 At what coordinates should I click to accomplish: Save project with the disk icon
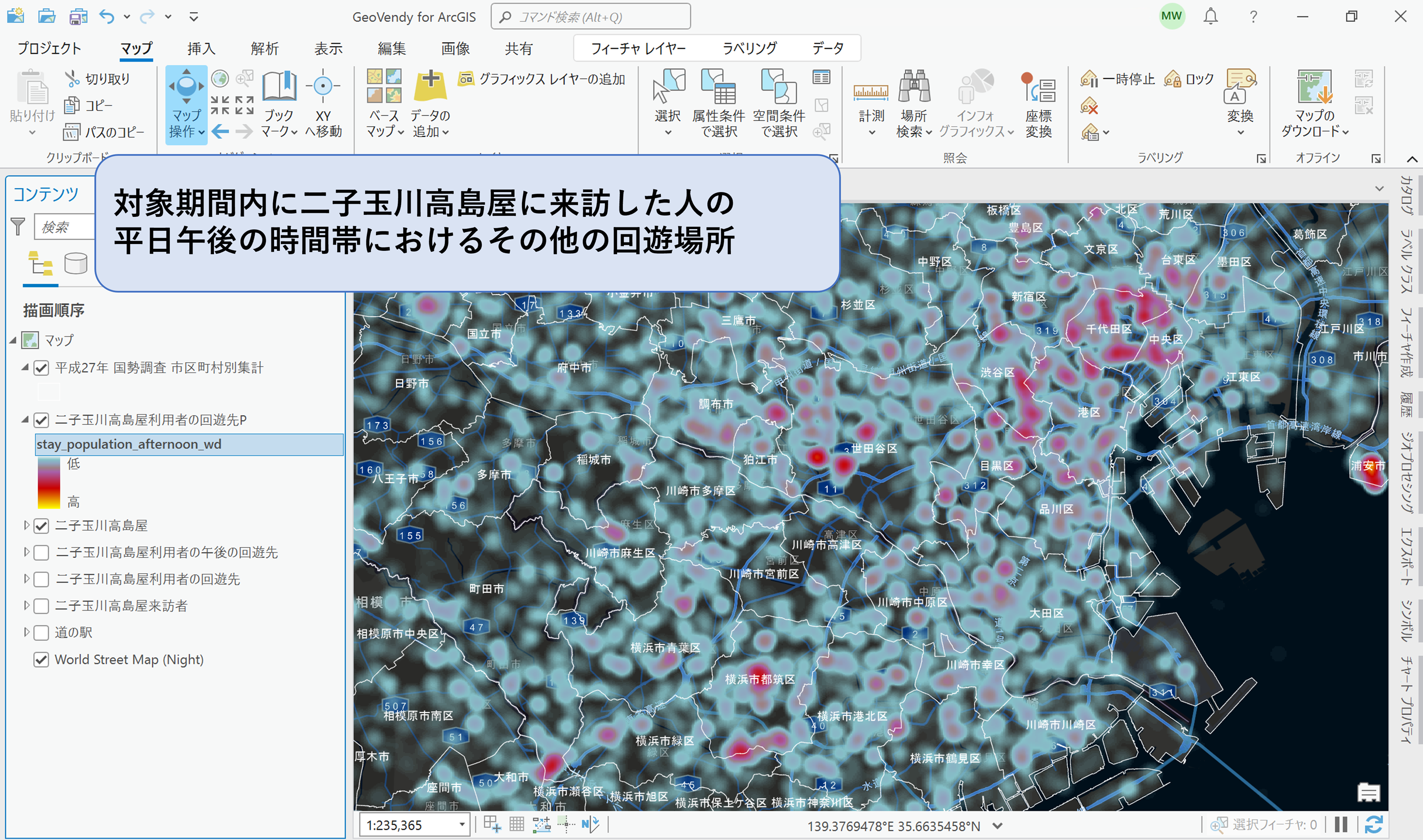pyautogui.click(x=78, y=16)
